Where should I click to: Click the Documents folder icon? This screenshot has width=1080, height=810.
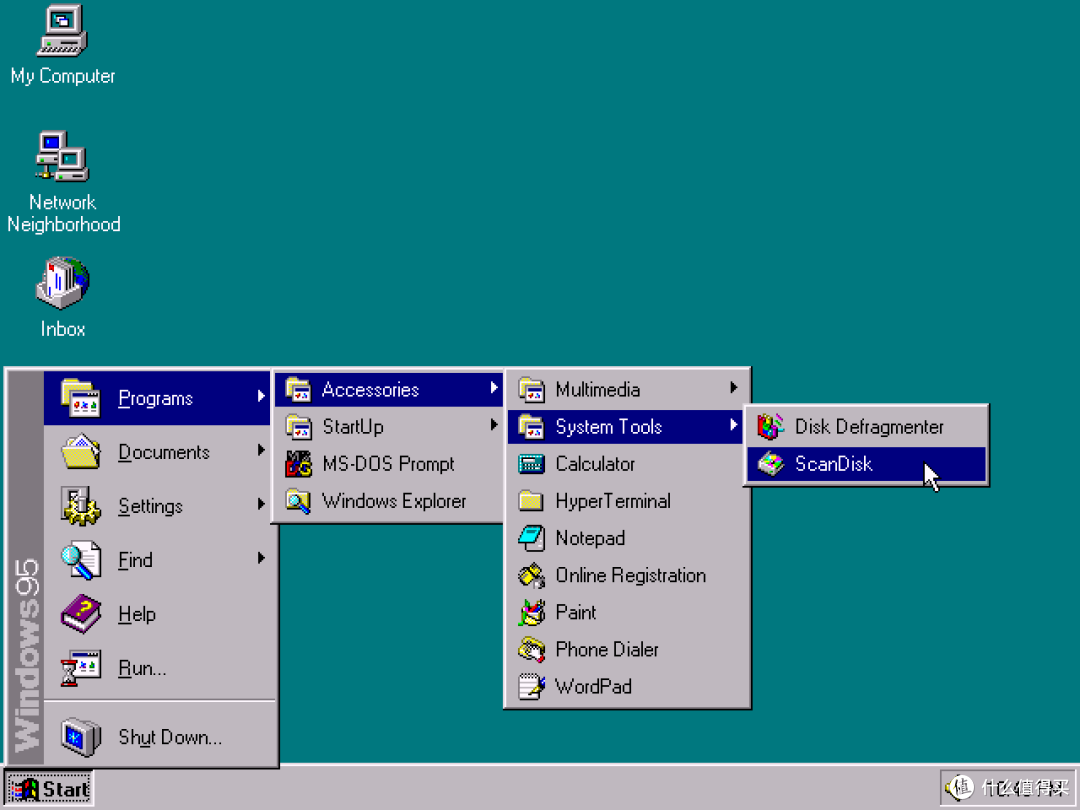(81, 452)
